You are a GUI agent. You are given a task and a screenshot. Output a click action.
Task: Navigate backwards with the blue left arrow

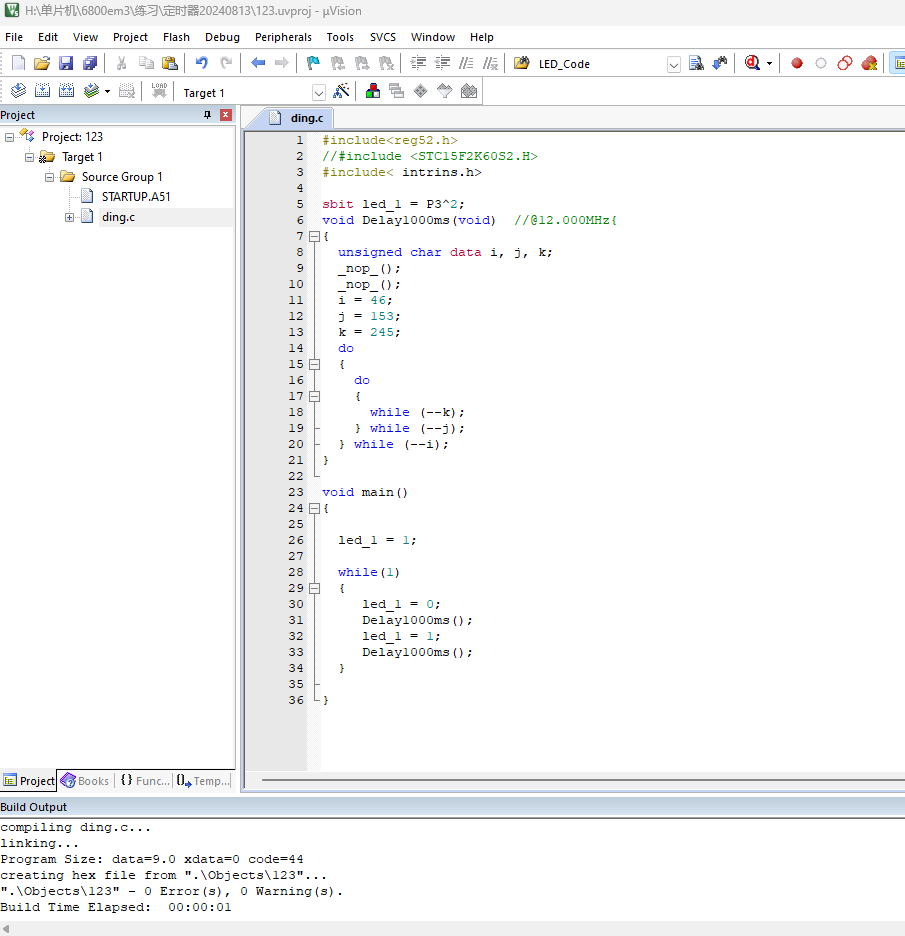258,63
